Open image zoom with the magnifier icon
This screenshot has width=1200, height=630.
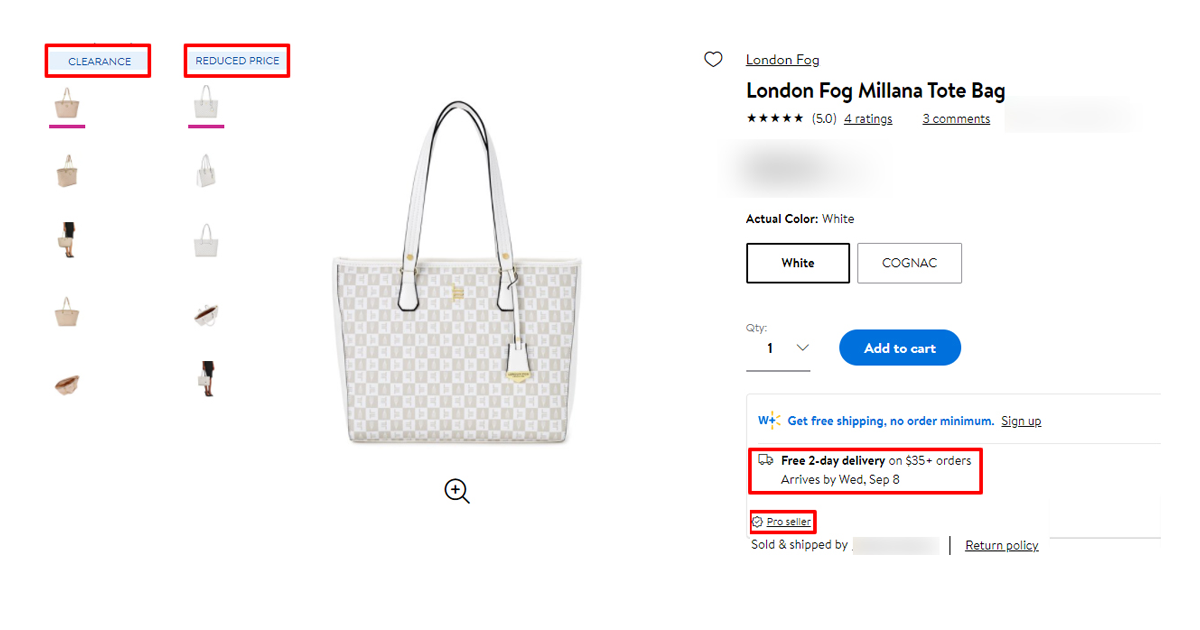(x=456, y=491)
